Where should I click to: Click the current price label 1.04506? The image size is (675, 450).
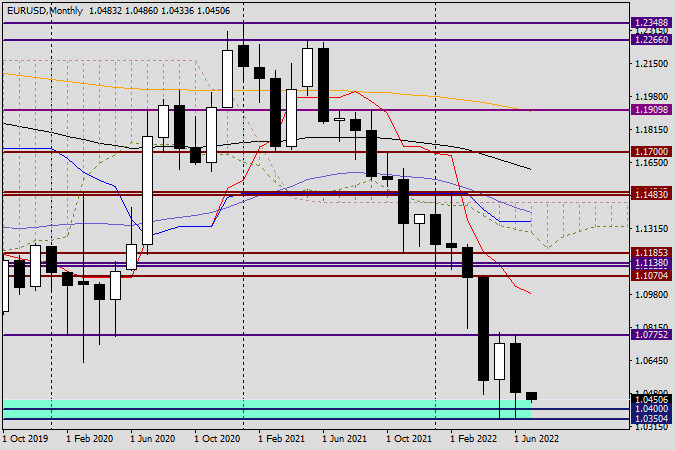coord(652,400)
